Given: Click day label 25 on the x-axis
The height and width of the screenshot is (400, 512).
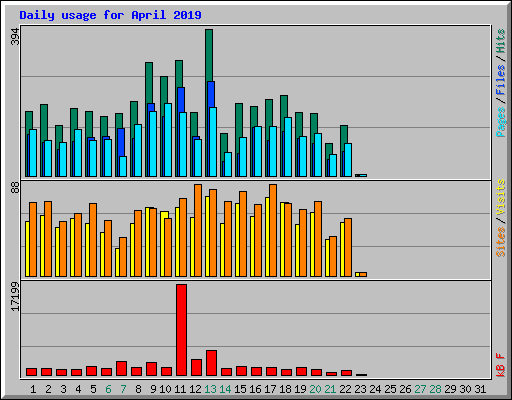Looking at the screenshot, I should 390,389.
